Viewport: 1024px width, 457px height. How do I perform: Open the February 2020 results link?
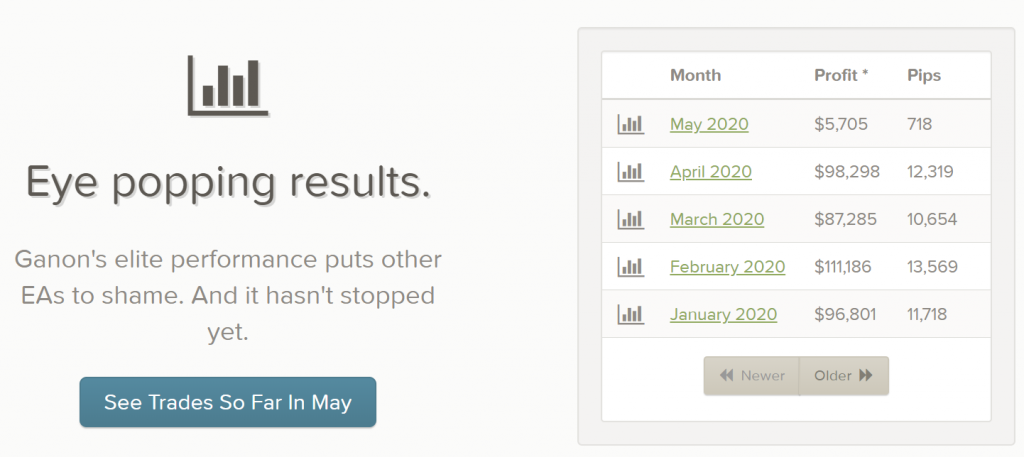(728, 267)
